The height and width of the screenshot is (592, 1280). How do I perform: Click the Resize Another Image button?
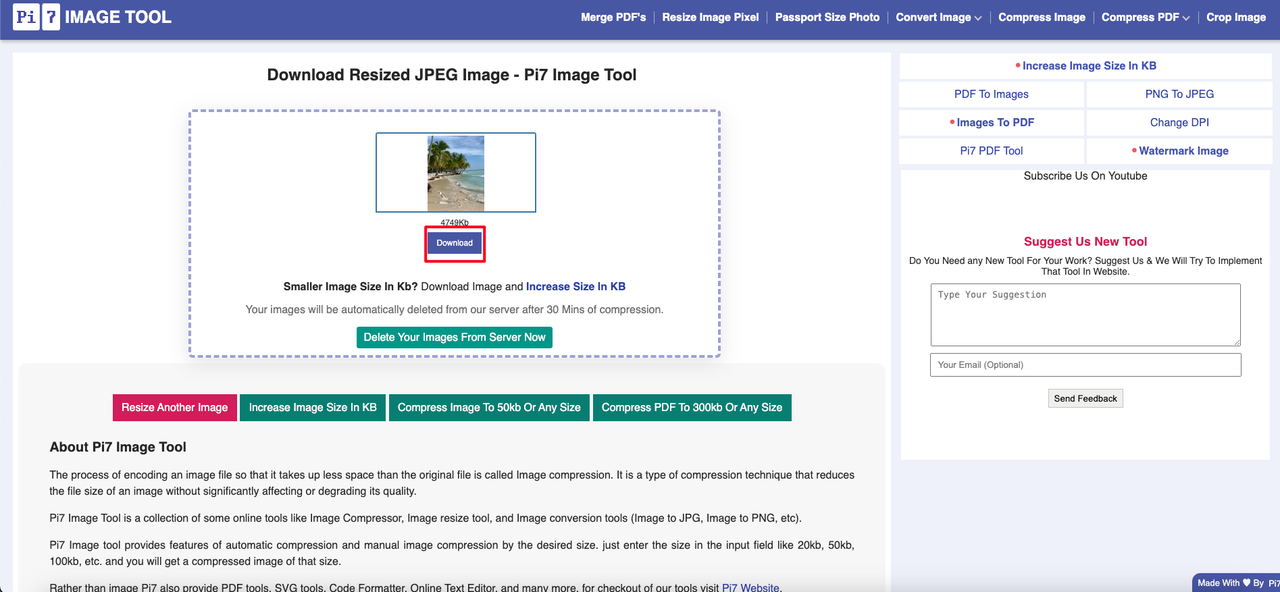pos(174,407)
